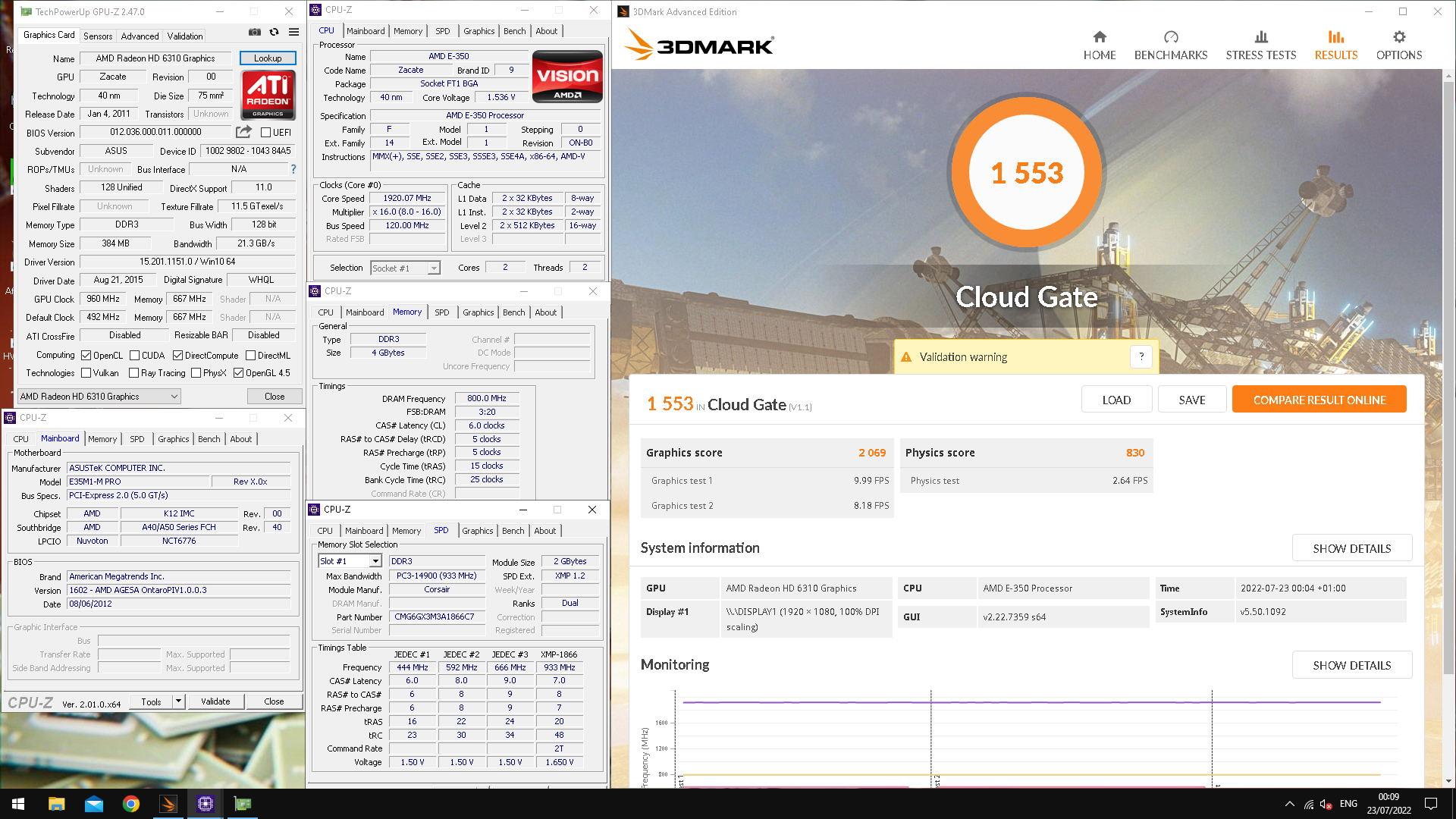Image resolution: width=1456 pixels, height=819 pixels.
Task: Click the taskbar clock showing 00:09
Action: (1389, 804)
